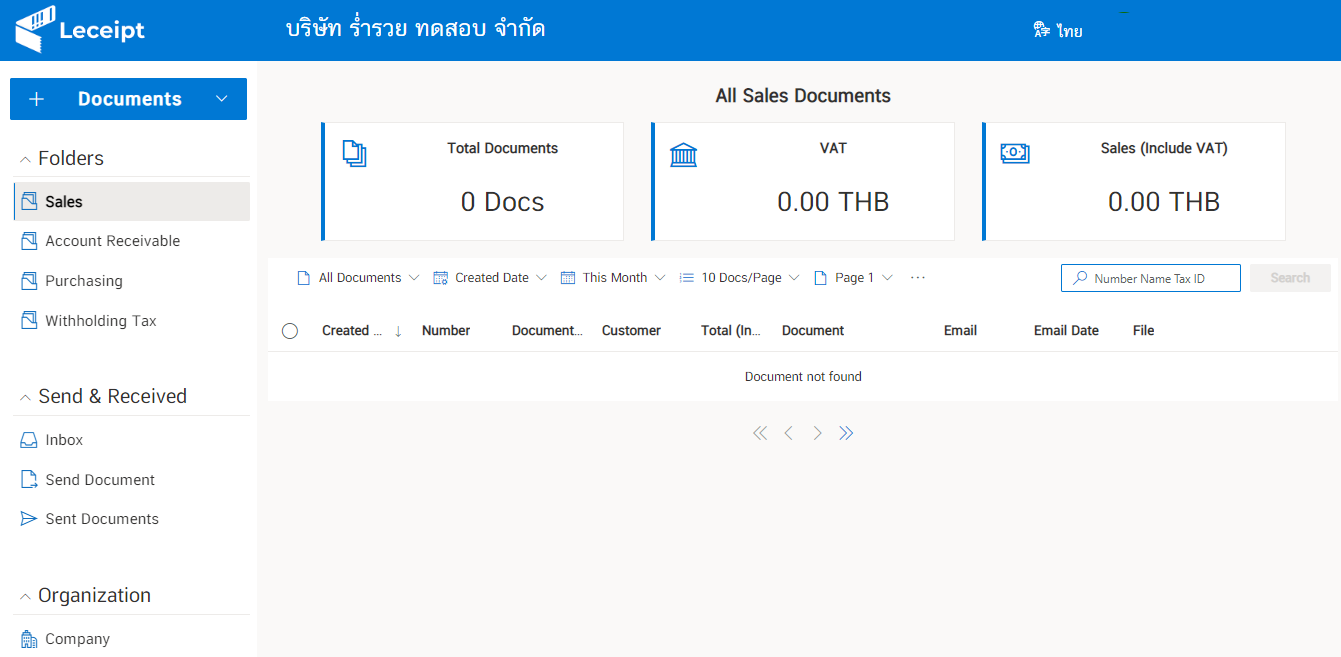Go to the next page arrow
The image size is (1341, 657).
coord(818,433)
